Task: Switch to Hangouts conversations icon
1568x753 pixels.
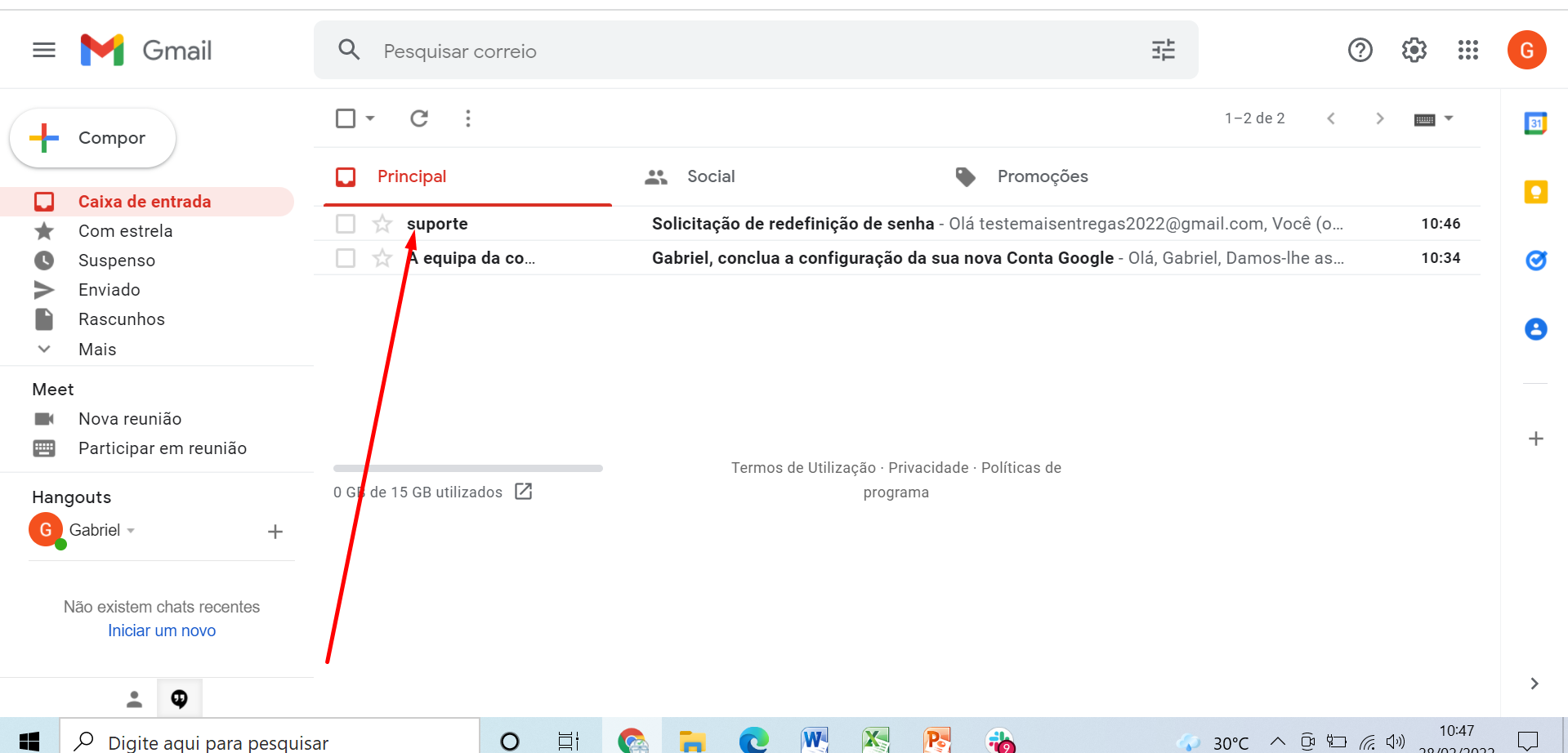Action: (x=179, y=699)
